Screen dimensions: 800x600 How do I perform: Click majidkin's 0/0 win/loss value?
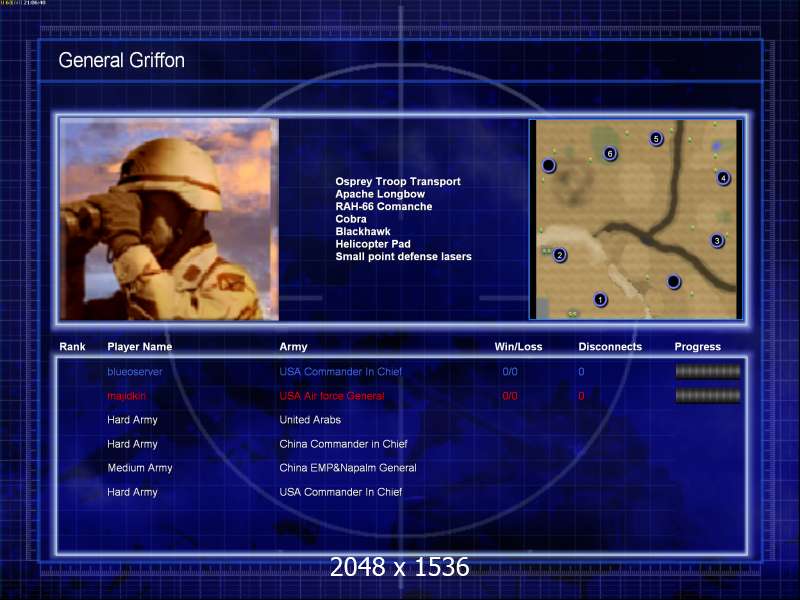point(510,395)
